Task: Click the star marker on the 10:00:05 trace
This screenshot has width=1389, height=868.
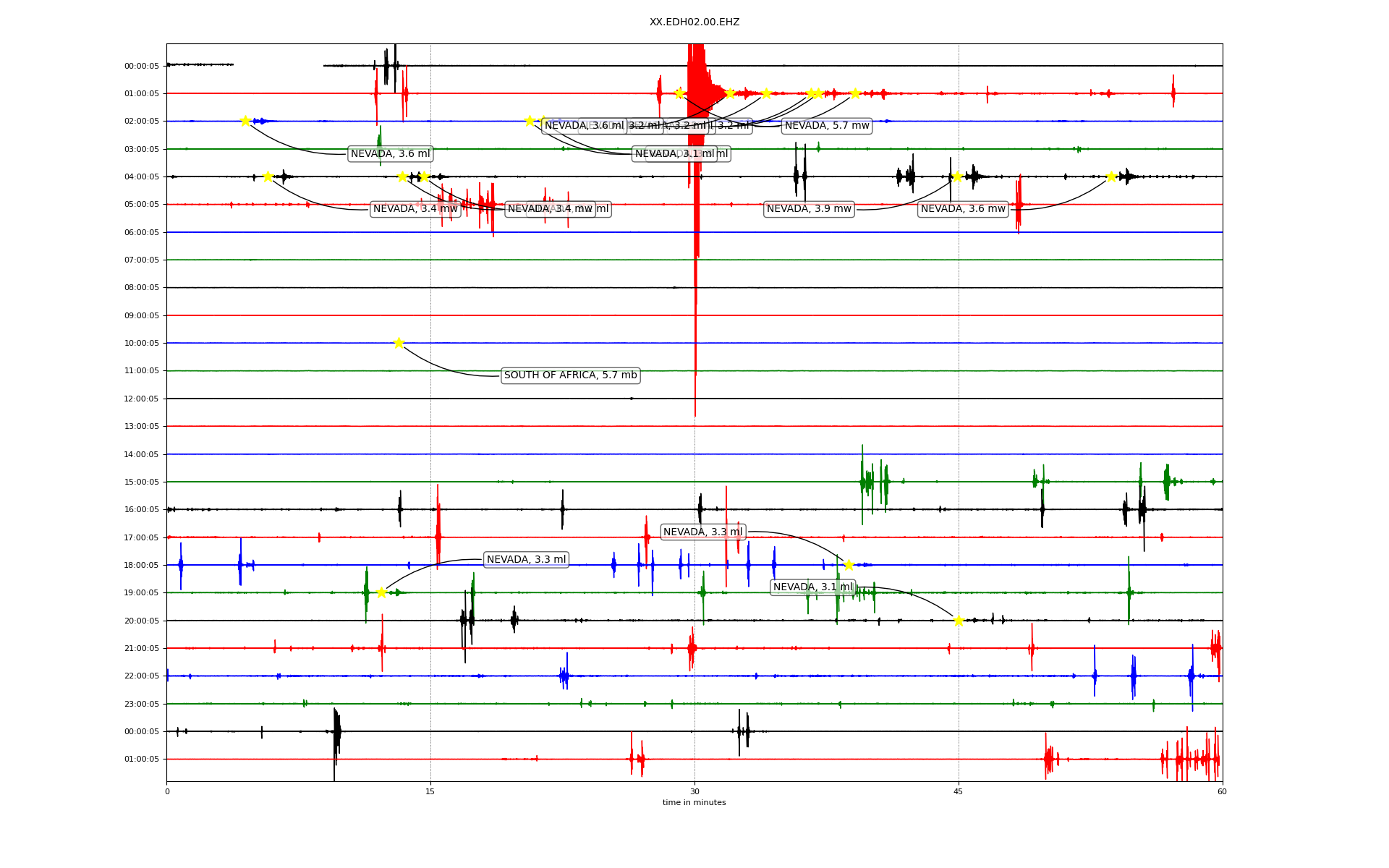Action: (x=399, y=343)
